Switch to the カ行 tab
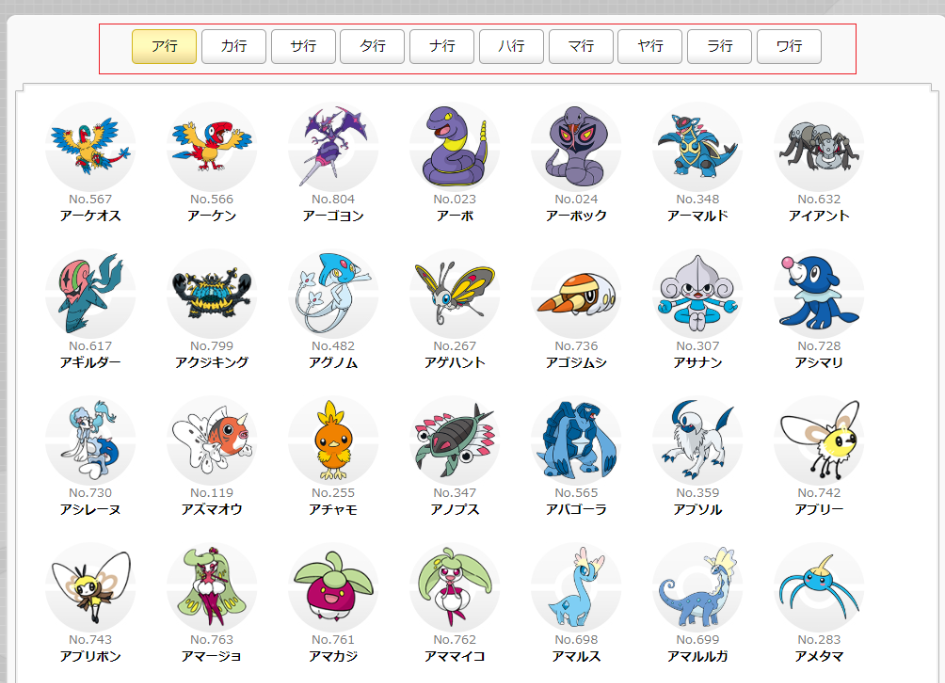 click(x=234, y=46)
